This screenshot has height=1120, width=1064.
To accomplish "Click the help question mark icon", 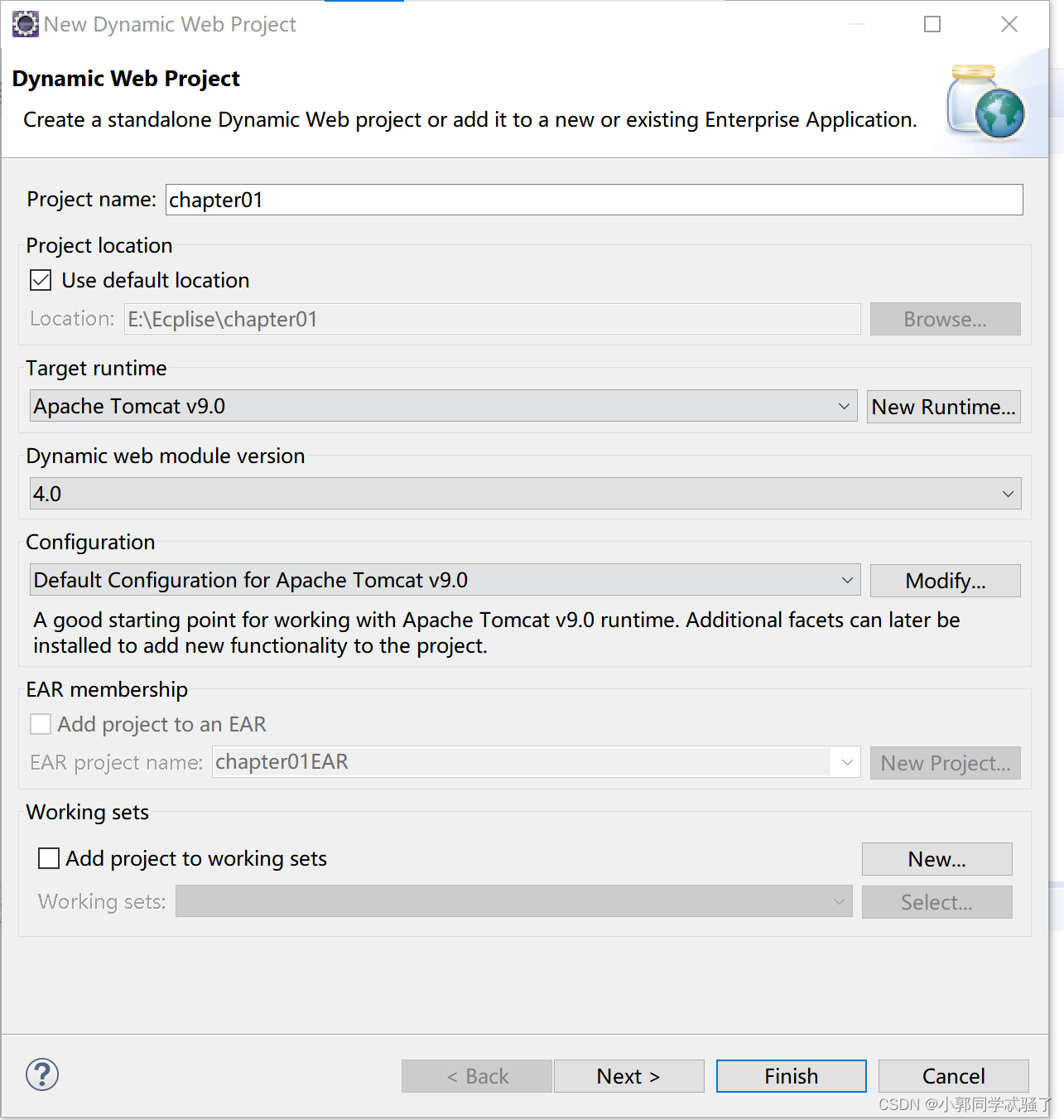I will click(x=42, y=1074).
